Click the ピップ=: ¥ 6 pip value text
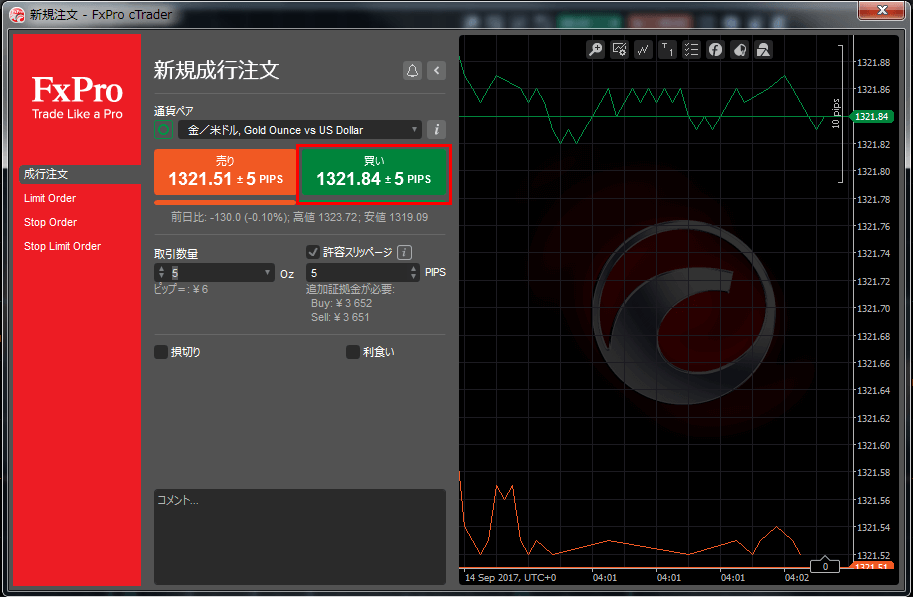 click(x=181, y=289)
